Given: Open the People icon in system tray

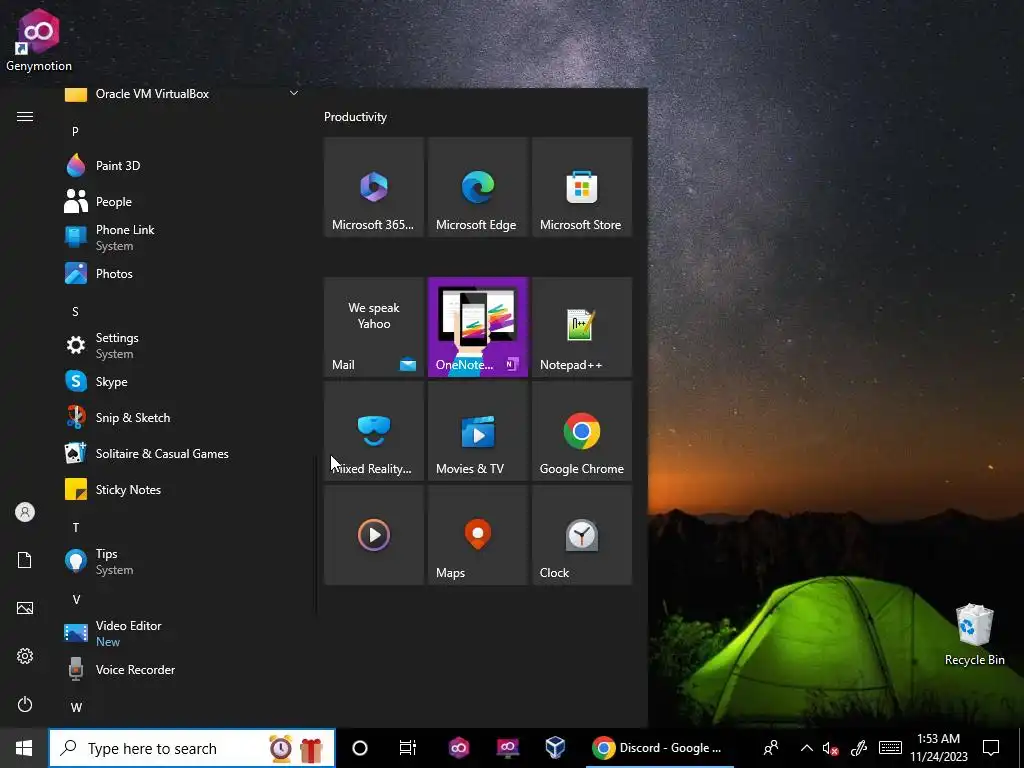Looking at the screenshot, I should [771, 748].
